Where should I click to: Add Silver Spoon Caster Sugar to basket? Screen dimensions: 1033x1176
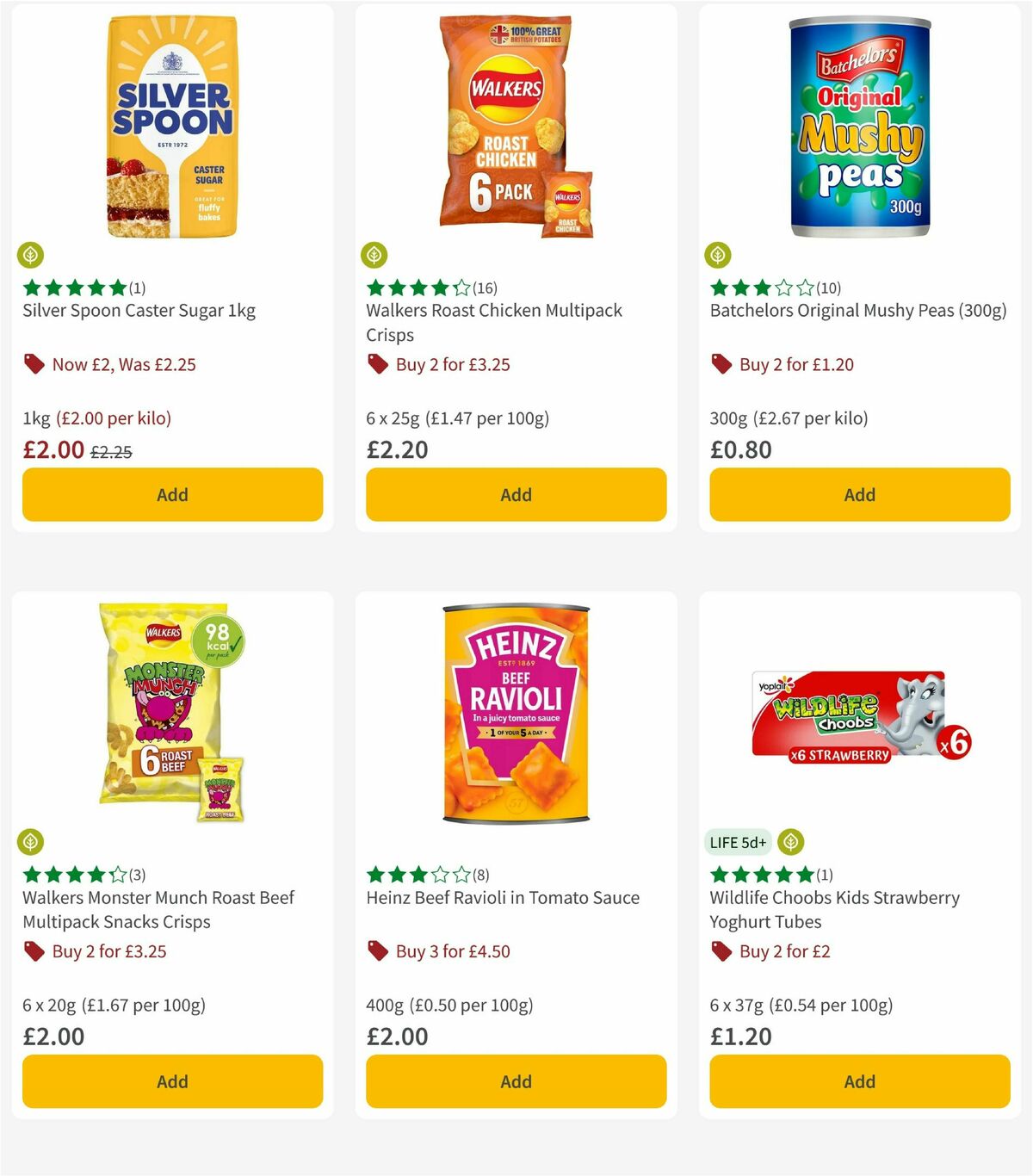[x=172, y=495]
